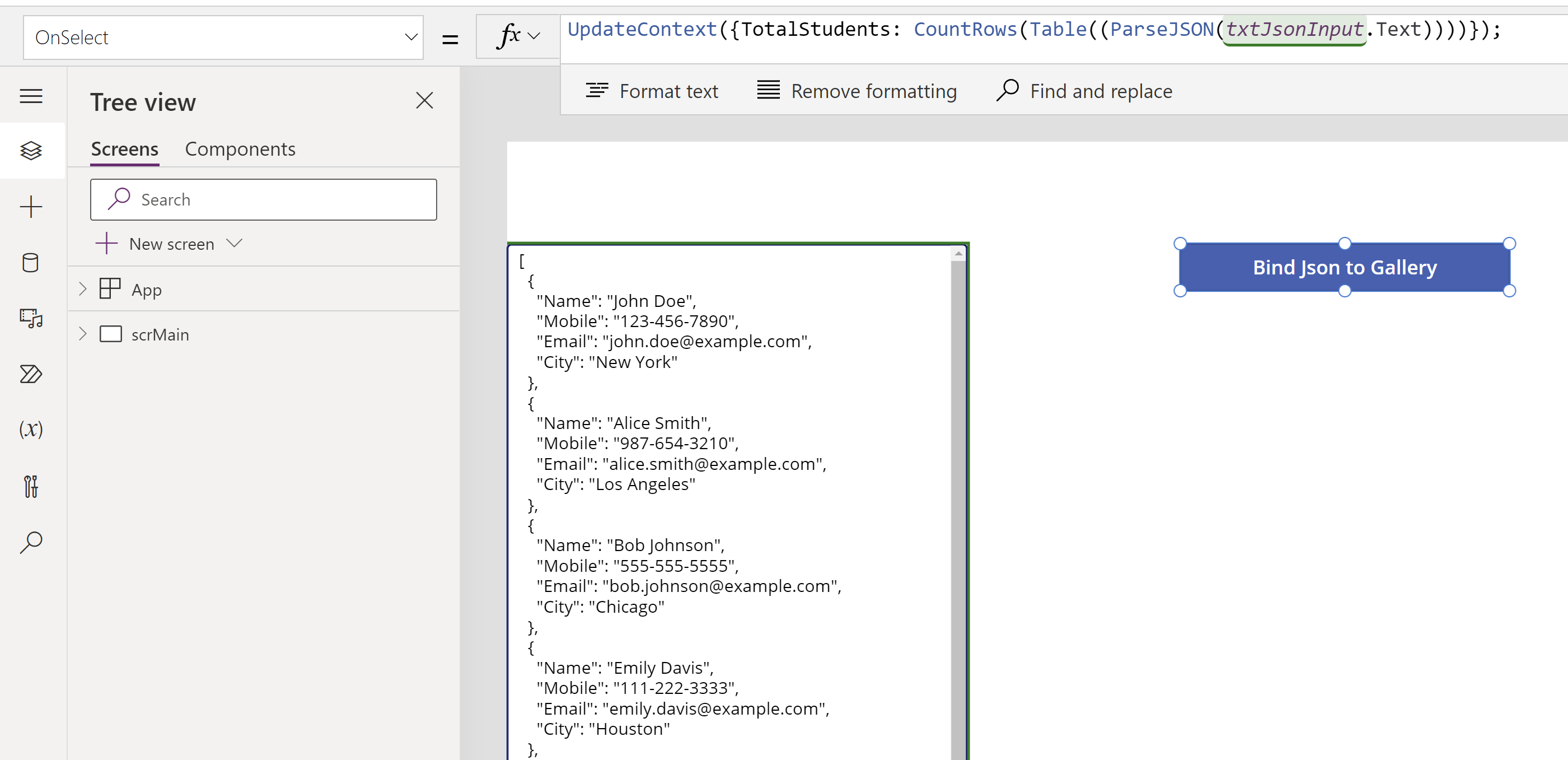Viewport: 1568px width, 760px height.
Task: Click "City": "Los Angeles" line
Action: coord(615,484)
